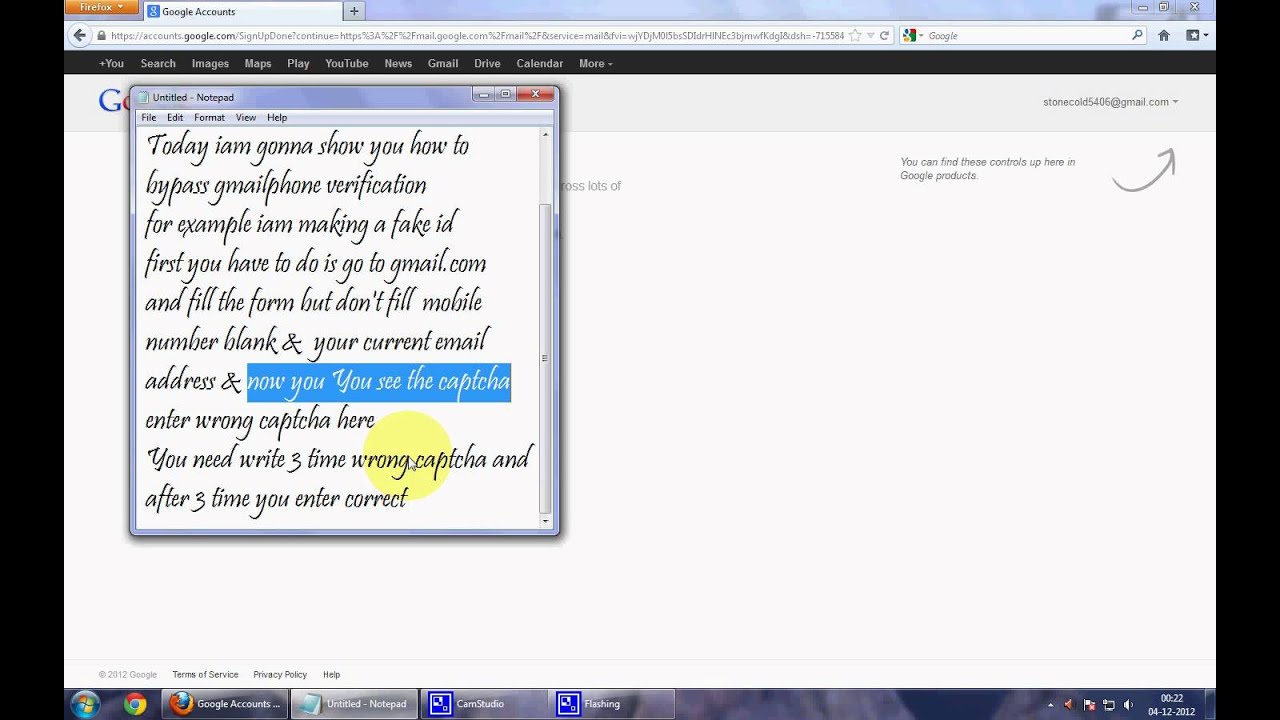Open Google Calendar link
The image size is (1280, 720).
(x=540, y=63)
